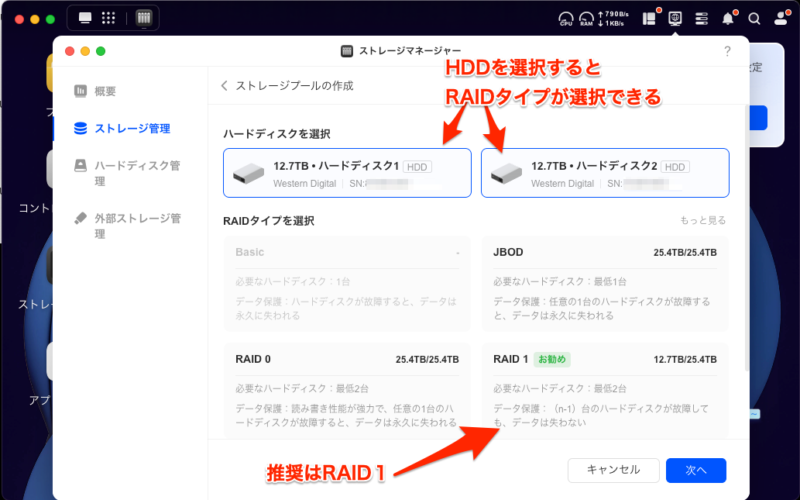Screen dimensions: 800x500
Task: Choose the RAID 0 type option
Action: click(347, 390)
